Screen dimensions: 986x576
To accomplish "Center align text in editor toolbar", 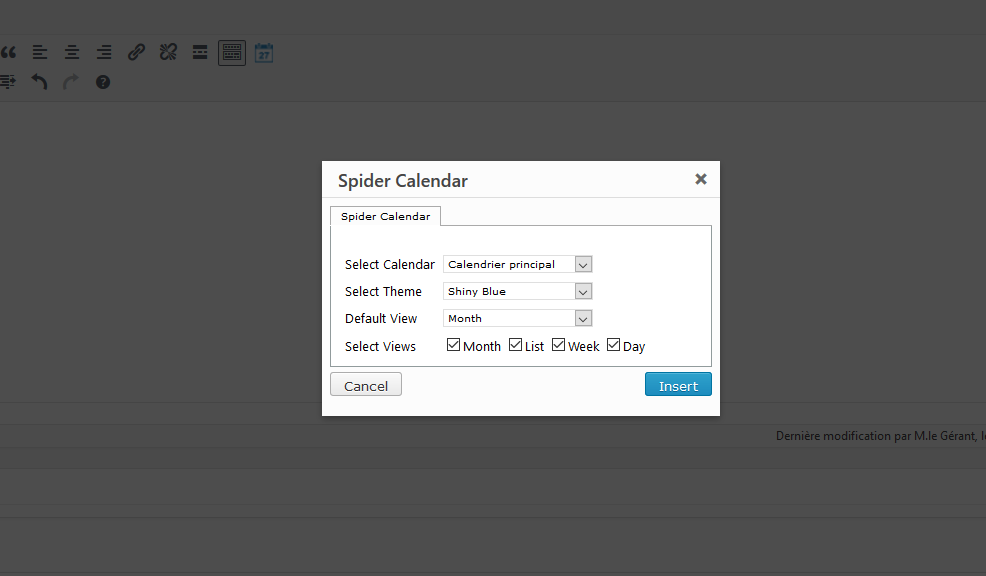I will (72, 52).
